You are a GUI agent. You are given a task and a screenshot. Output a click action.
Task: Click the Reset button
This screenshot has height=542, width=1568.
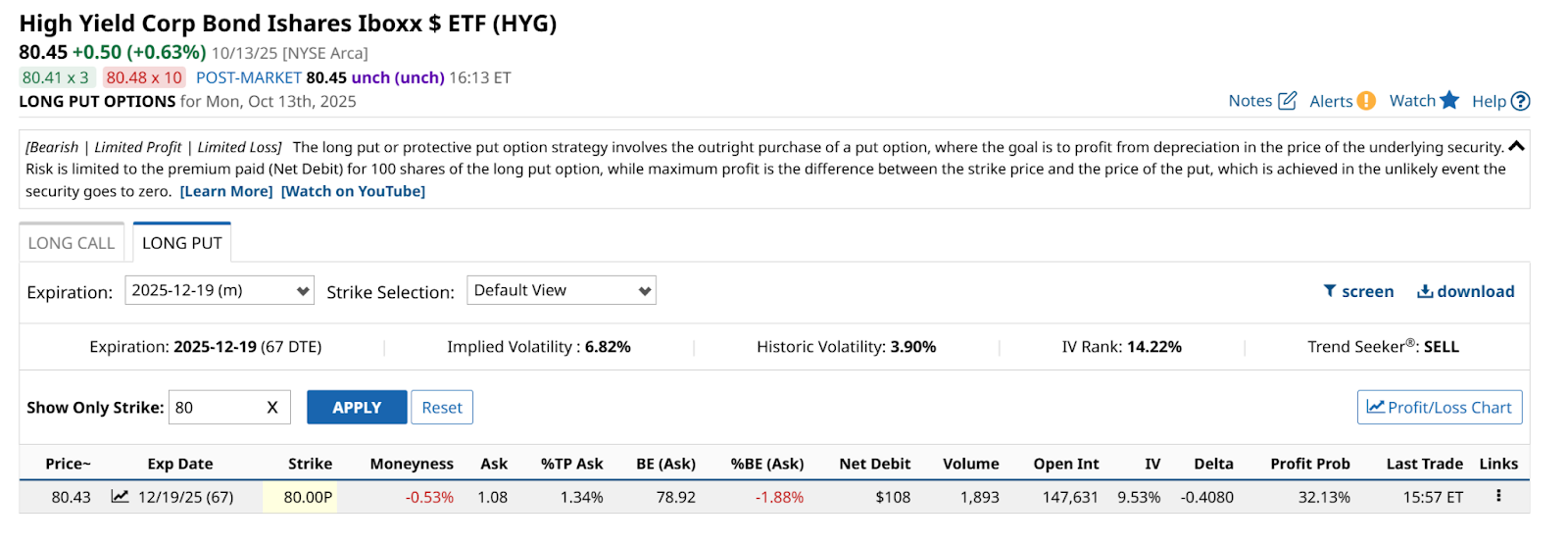pos(442,408)
